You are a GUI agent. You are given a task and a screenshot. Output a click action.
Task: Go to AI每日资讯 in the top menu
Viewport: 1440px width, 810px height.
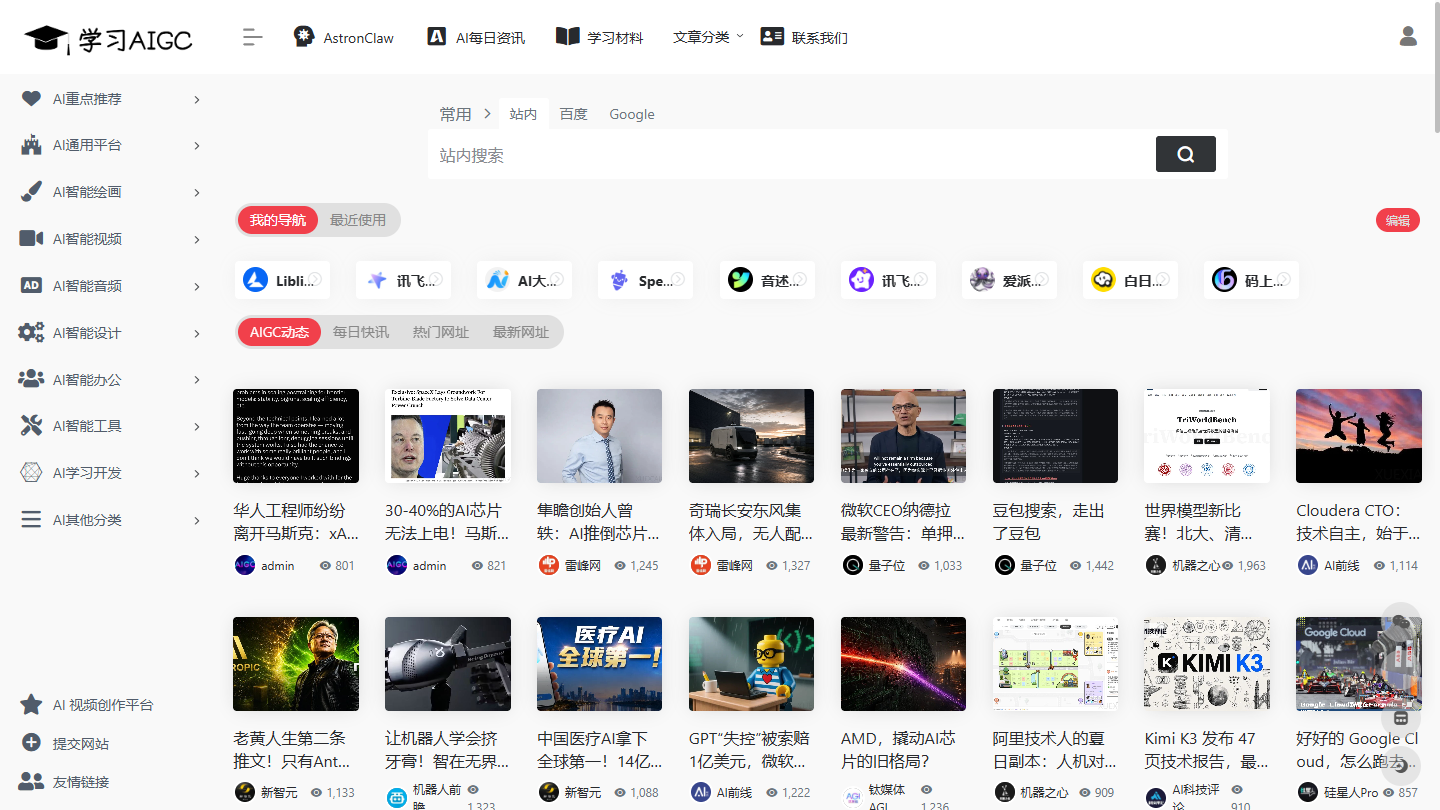476,37
